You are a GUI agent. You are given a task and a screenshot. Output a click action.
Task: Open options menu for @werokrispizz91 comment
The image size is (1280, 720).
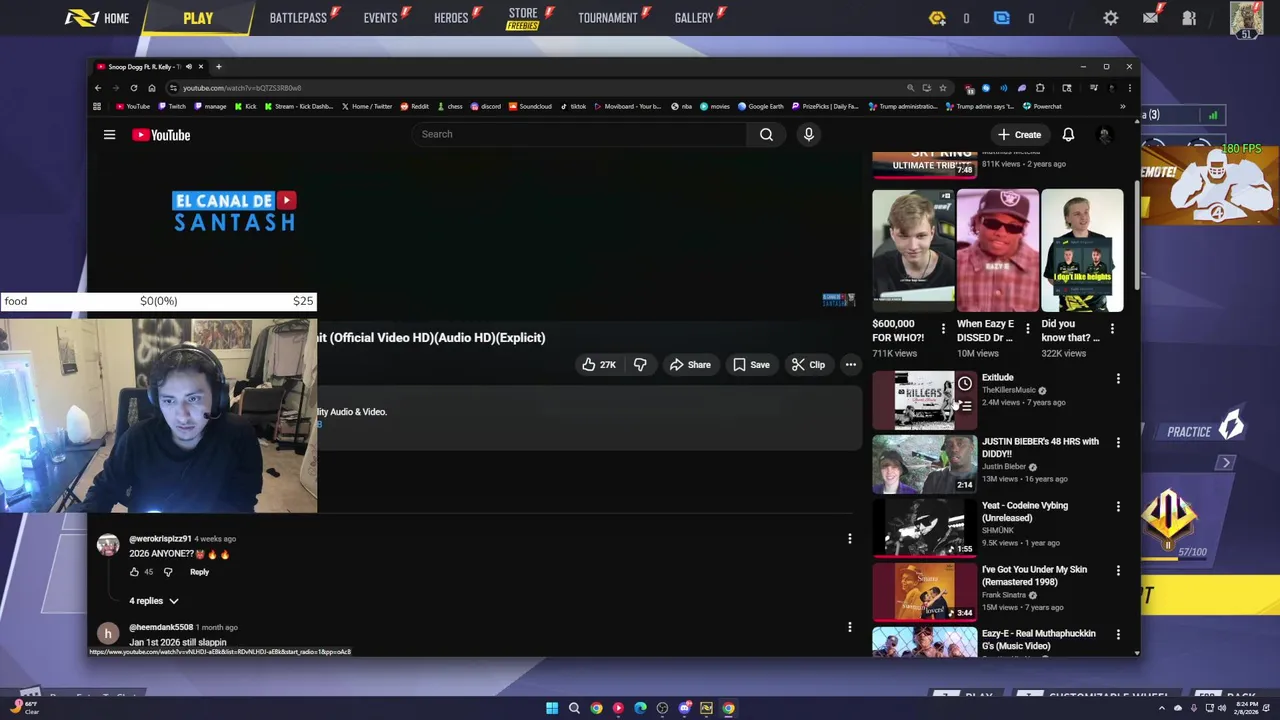tap(849, 539)
